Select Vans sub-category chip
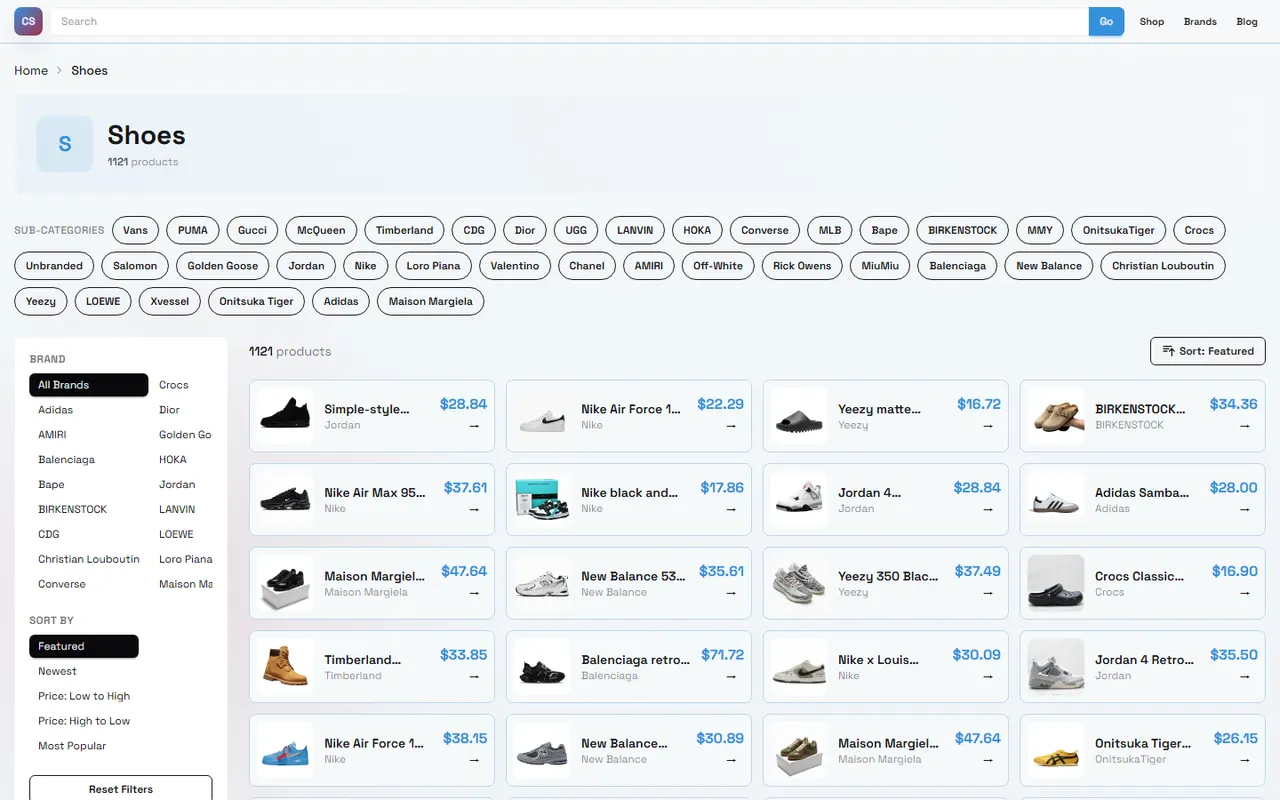Viewport: 1280px width, 800px height. point(135,230)
